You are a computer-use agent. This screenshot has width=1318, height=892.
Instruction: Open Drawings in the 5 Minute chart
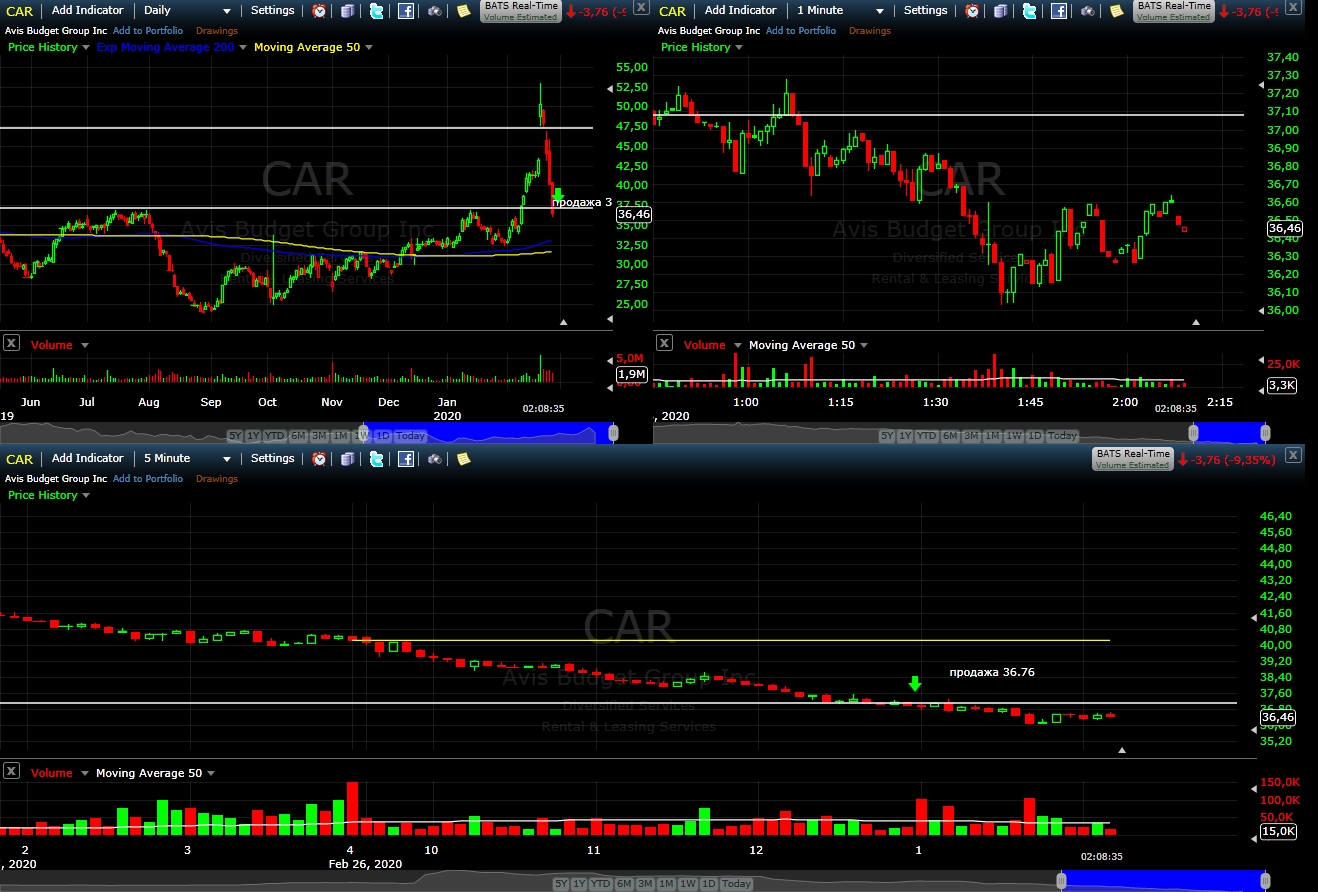217,479
